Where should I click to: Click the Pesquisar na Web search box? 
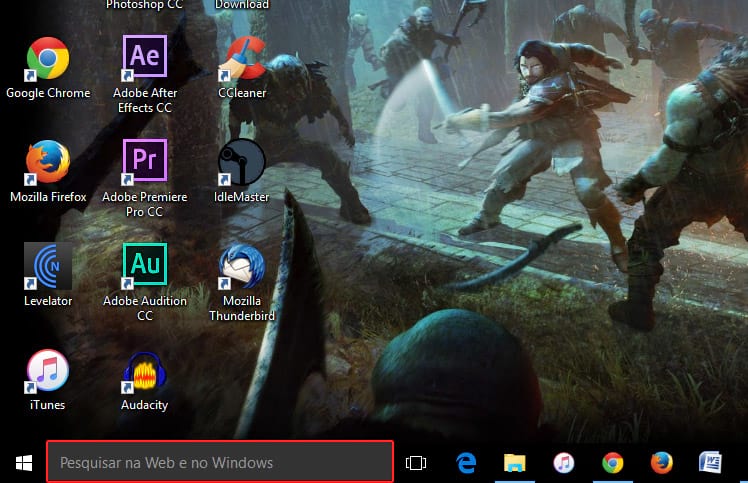[220, 462]
